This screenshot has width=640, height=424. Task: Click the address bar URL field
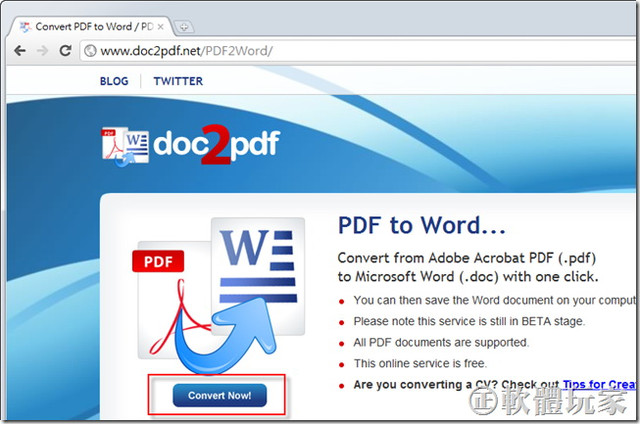coord(359,51)
